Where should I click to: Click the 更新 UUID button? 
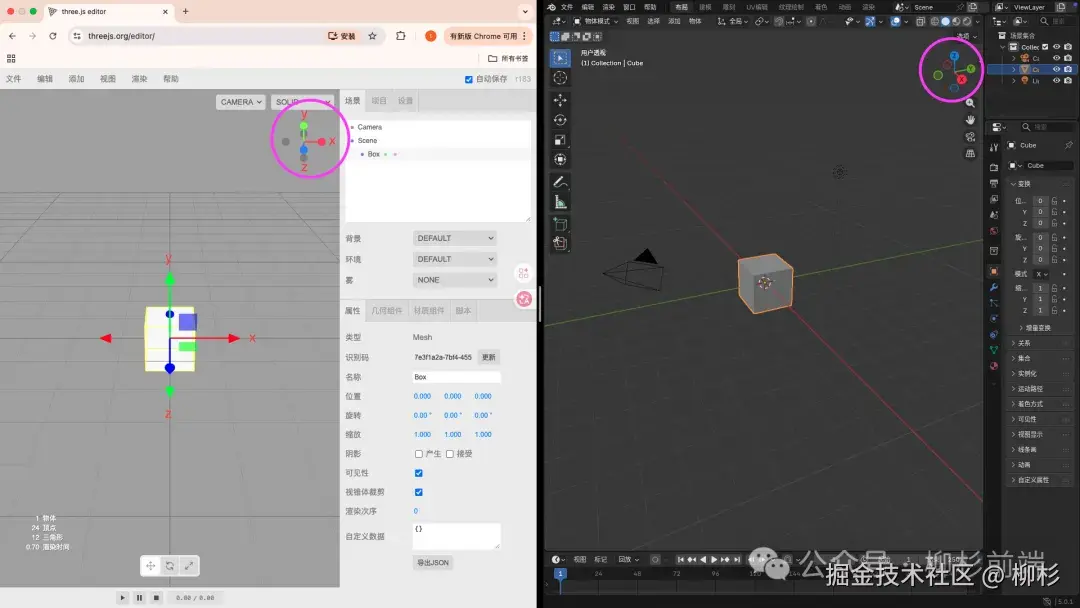click(488, 357)
